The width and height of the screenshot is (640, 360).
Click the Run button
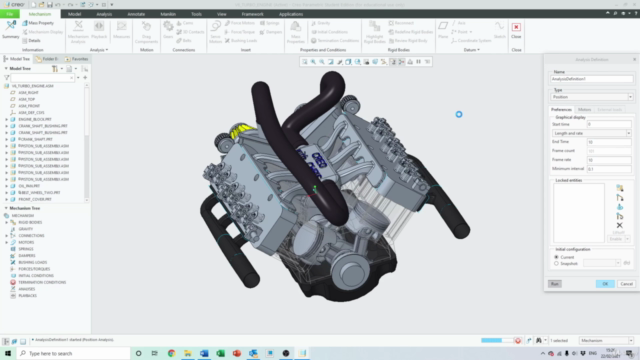coord(555,284)
